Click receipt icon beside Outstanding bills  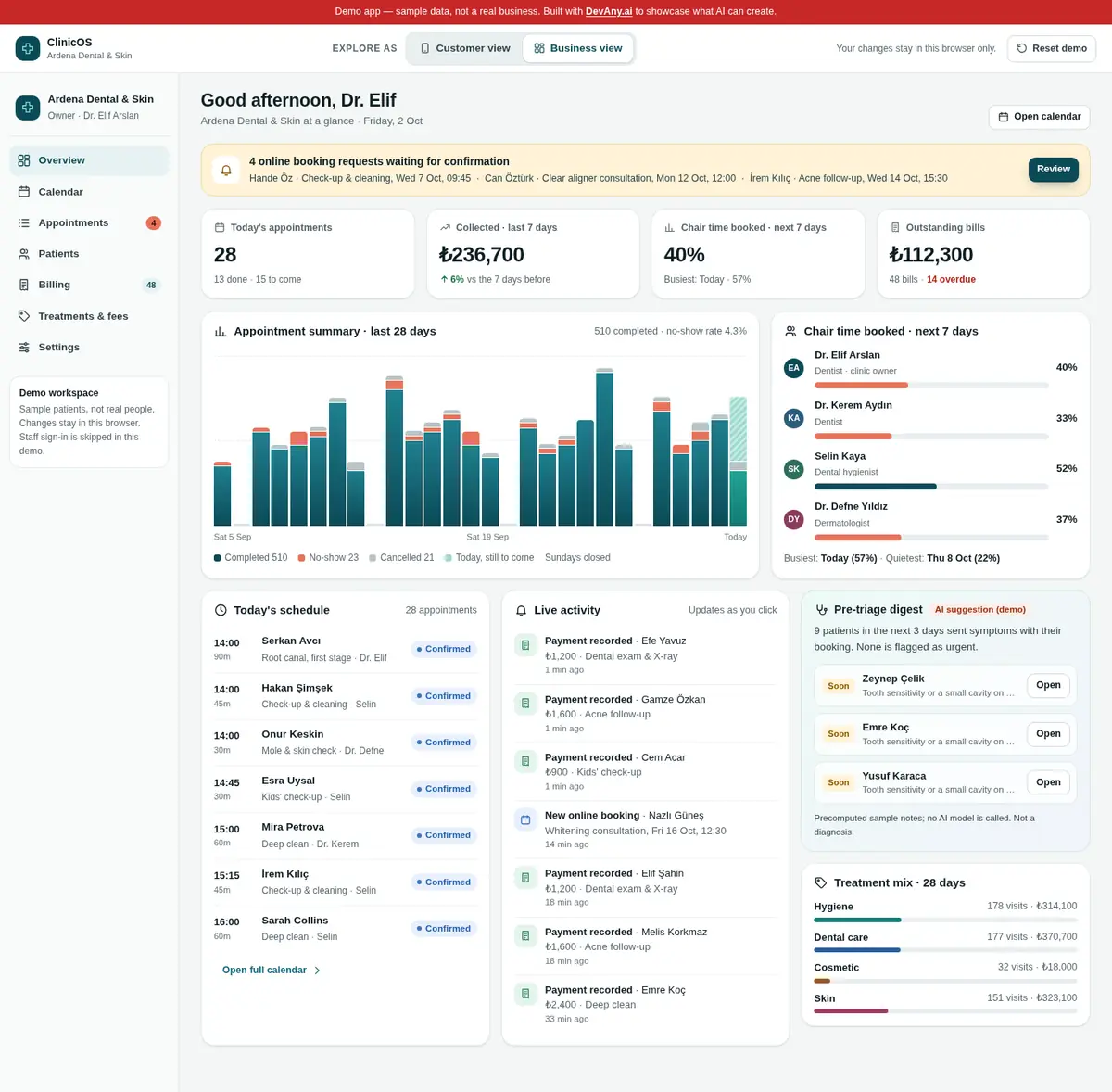tap(895, 227)
